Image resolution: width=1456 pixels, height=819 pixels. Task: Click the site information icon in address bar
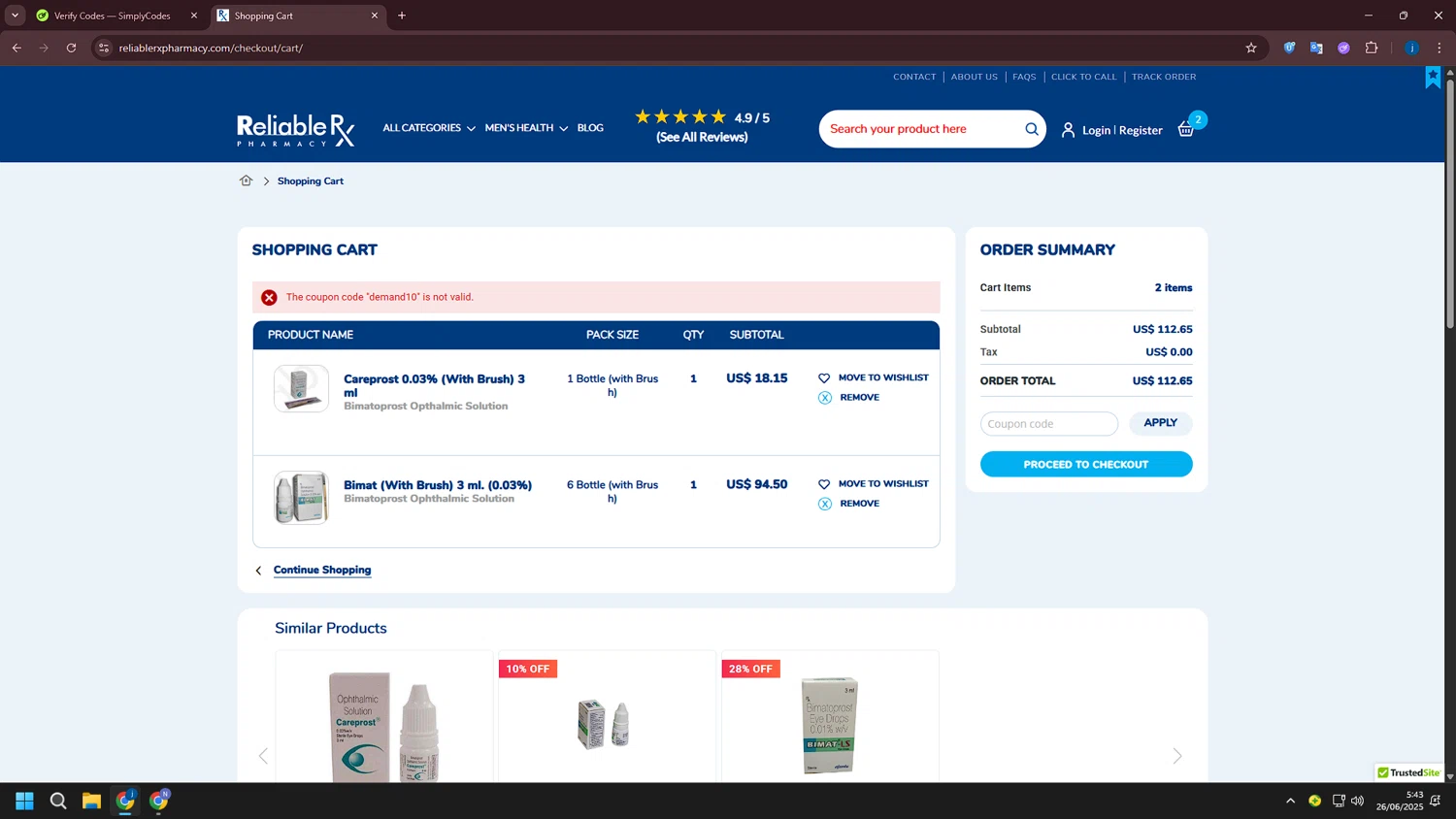click(104, 48)
